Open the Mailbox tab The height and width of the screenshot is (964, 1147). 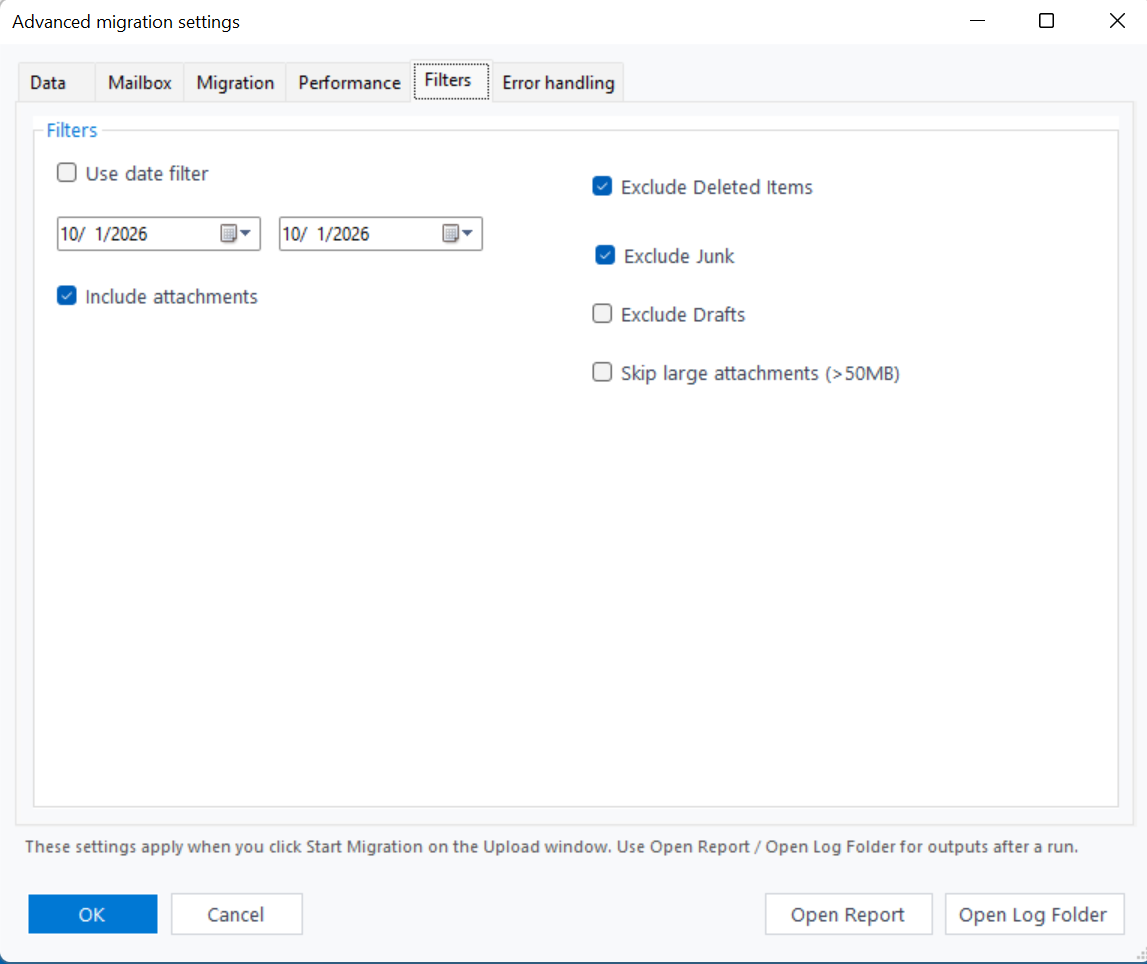140,83
